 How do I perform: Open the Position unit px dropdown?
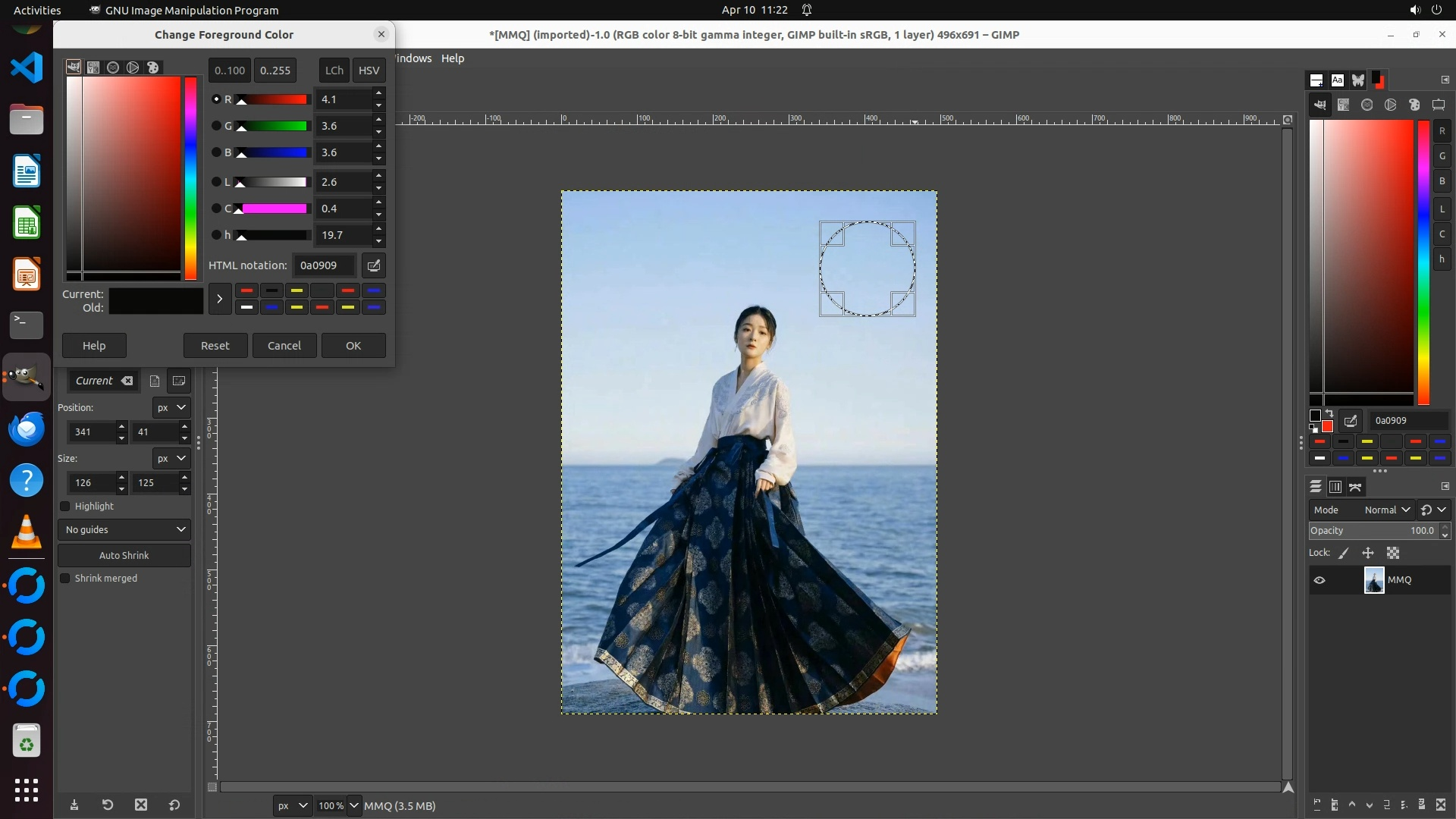[x=171, y=408]
